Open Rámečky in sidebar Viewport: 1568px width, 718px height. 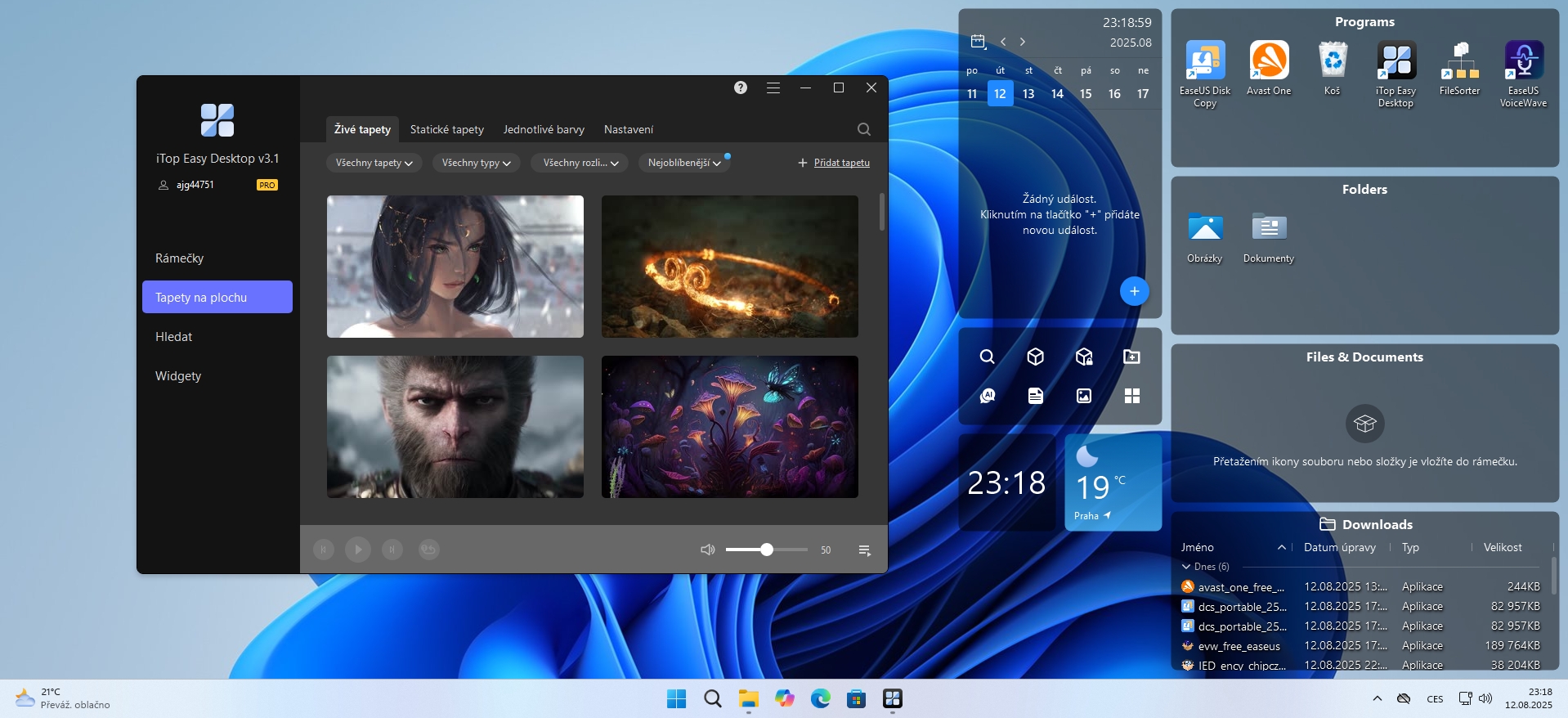tap(217, 258)
